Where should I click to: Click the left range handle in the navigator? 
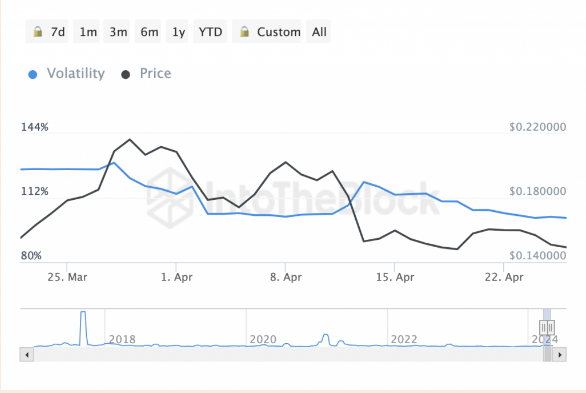[543, 328]
